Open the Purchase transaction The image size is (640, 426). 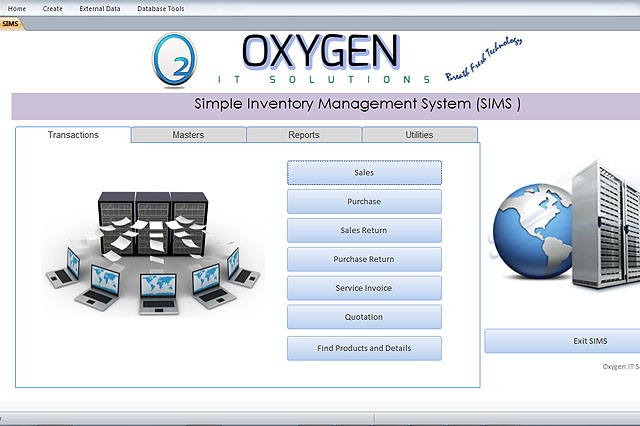pos(364,202)
